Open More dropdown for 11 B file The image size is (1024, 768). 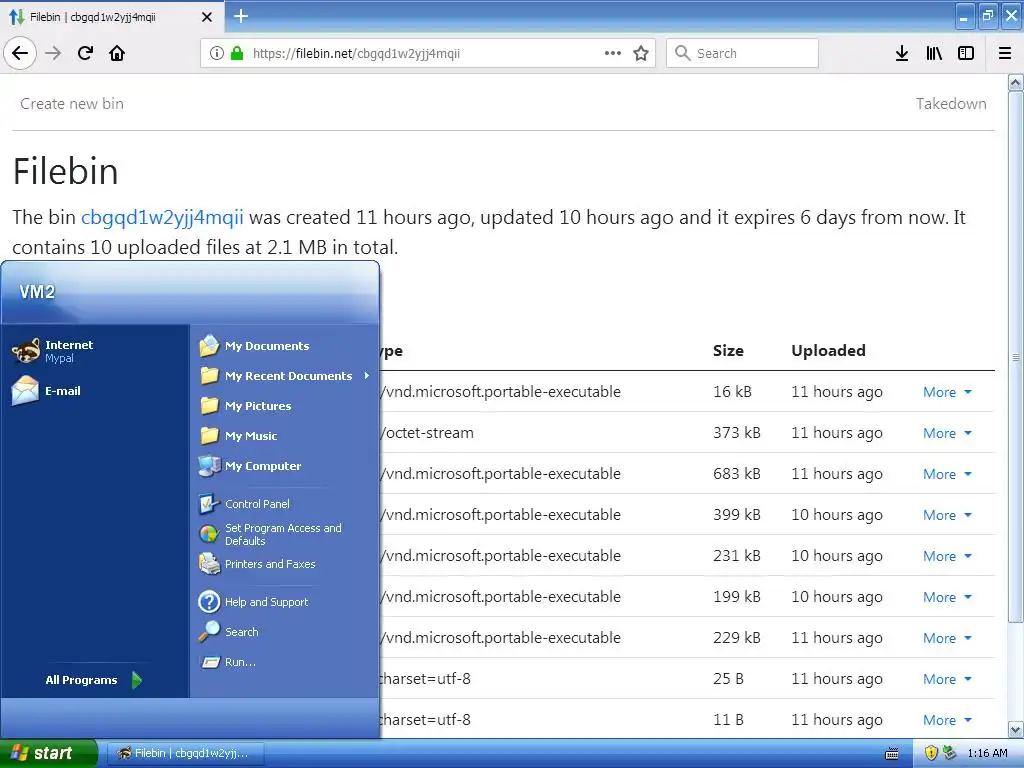pyautogui.click(x=947, y=720)
